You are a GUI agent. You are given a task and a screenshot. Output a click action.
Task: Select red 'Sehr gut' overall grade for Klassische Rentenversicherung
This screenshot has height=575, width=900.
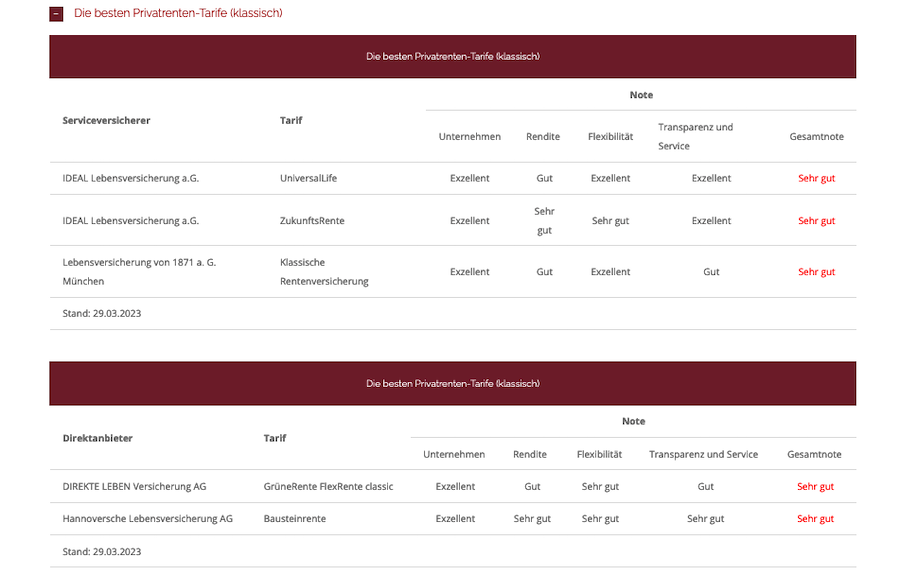[816, 272]
